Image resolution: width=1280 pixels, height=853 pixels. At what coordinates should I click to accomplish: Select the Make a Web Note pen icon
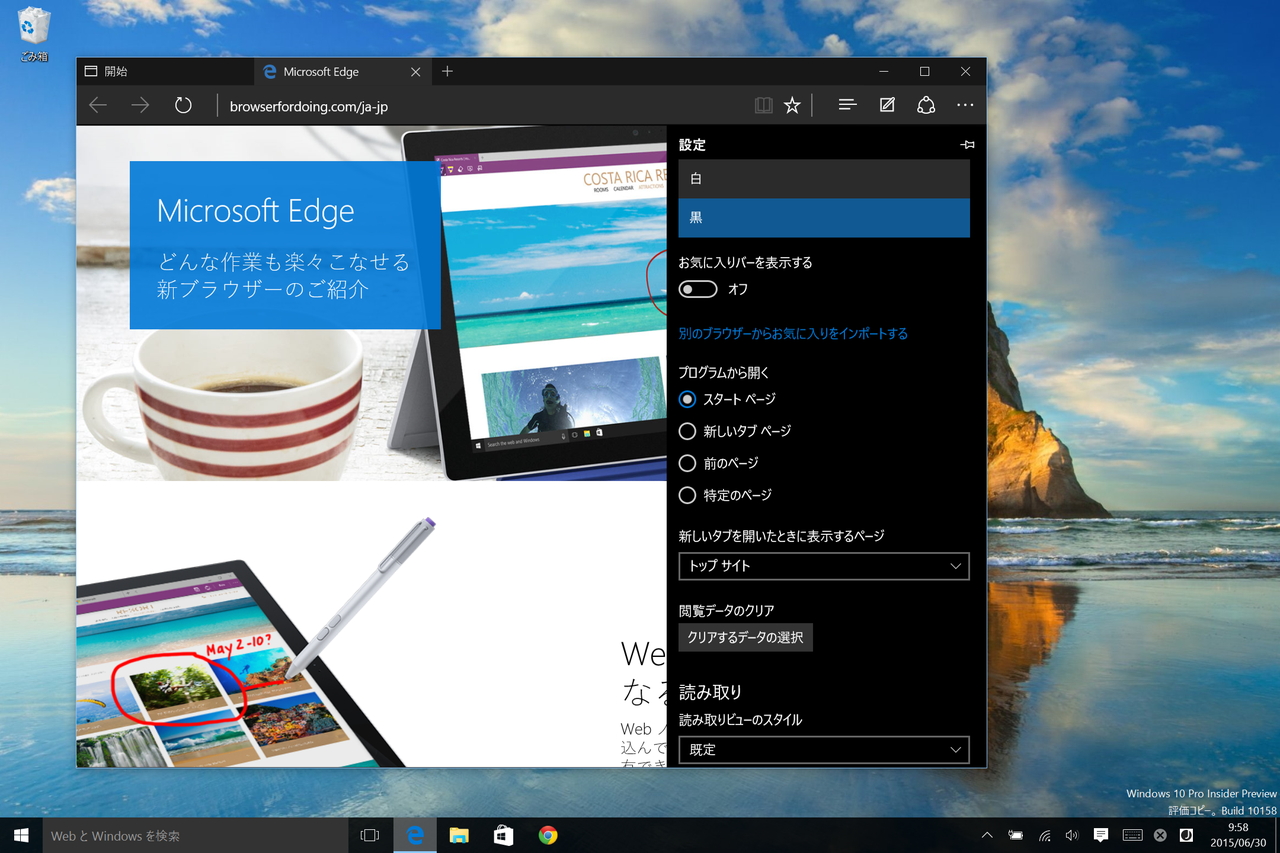(886, 104)
